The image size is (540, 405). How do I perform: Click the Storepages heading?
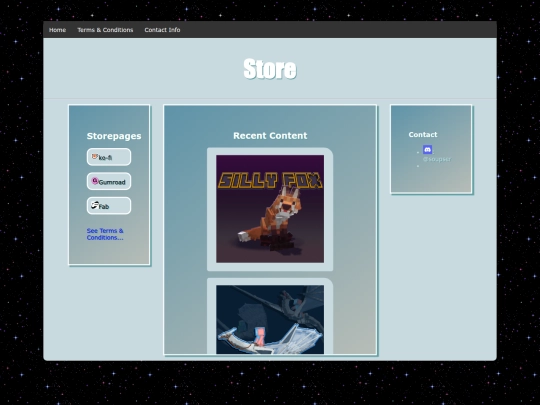114,136
